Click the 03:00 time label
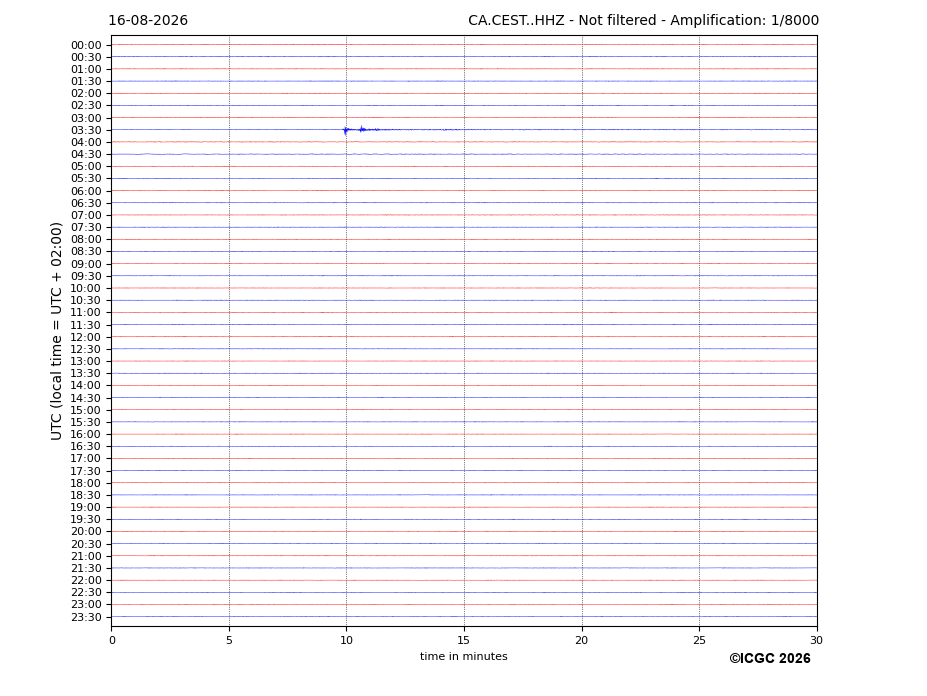The height and width of the screenshot is (696, 927). [86, 118]
